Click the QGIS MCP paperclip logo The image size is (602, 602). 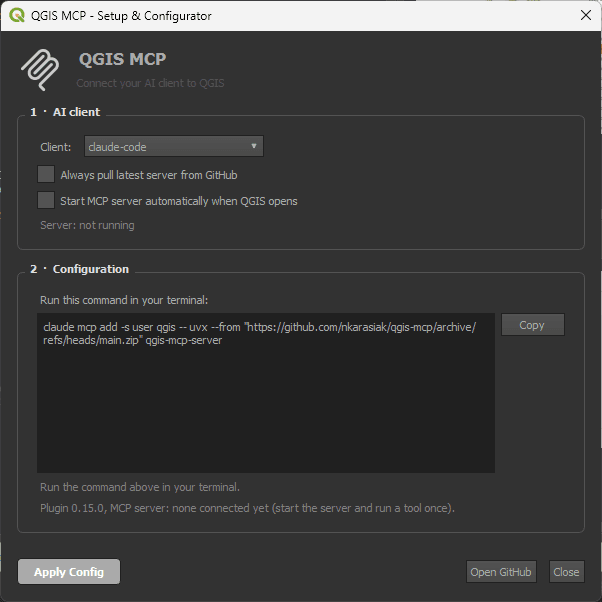click(40, 70)
